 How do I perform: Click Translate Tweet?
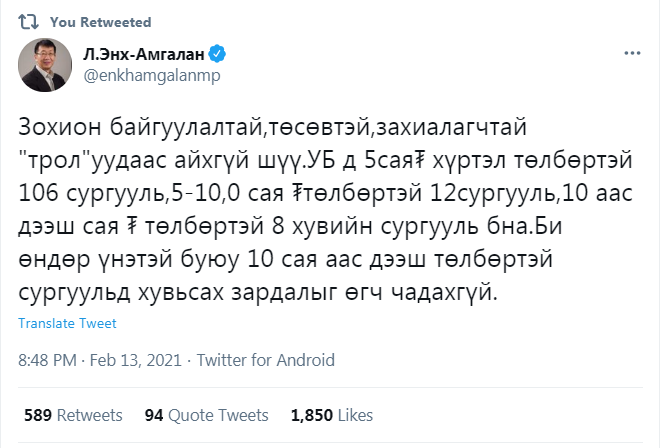[67, 323]
